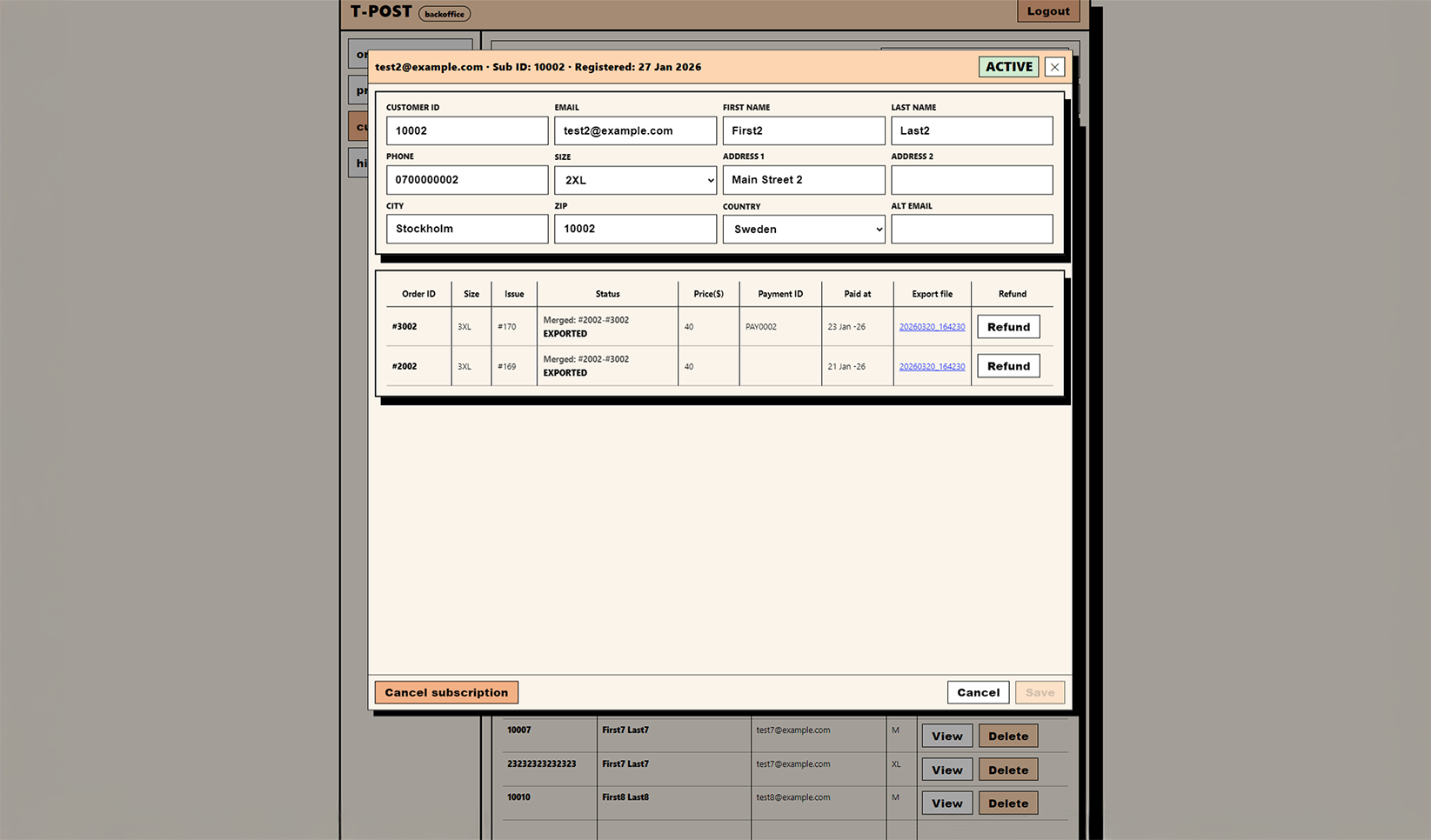Click the Logout button
The height and width of the screenshot is (840, 1431).
1047,10
